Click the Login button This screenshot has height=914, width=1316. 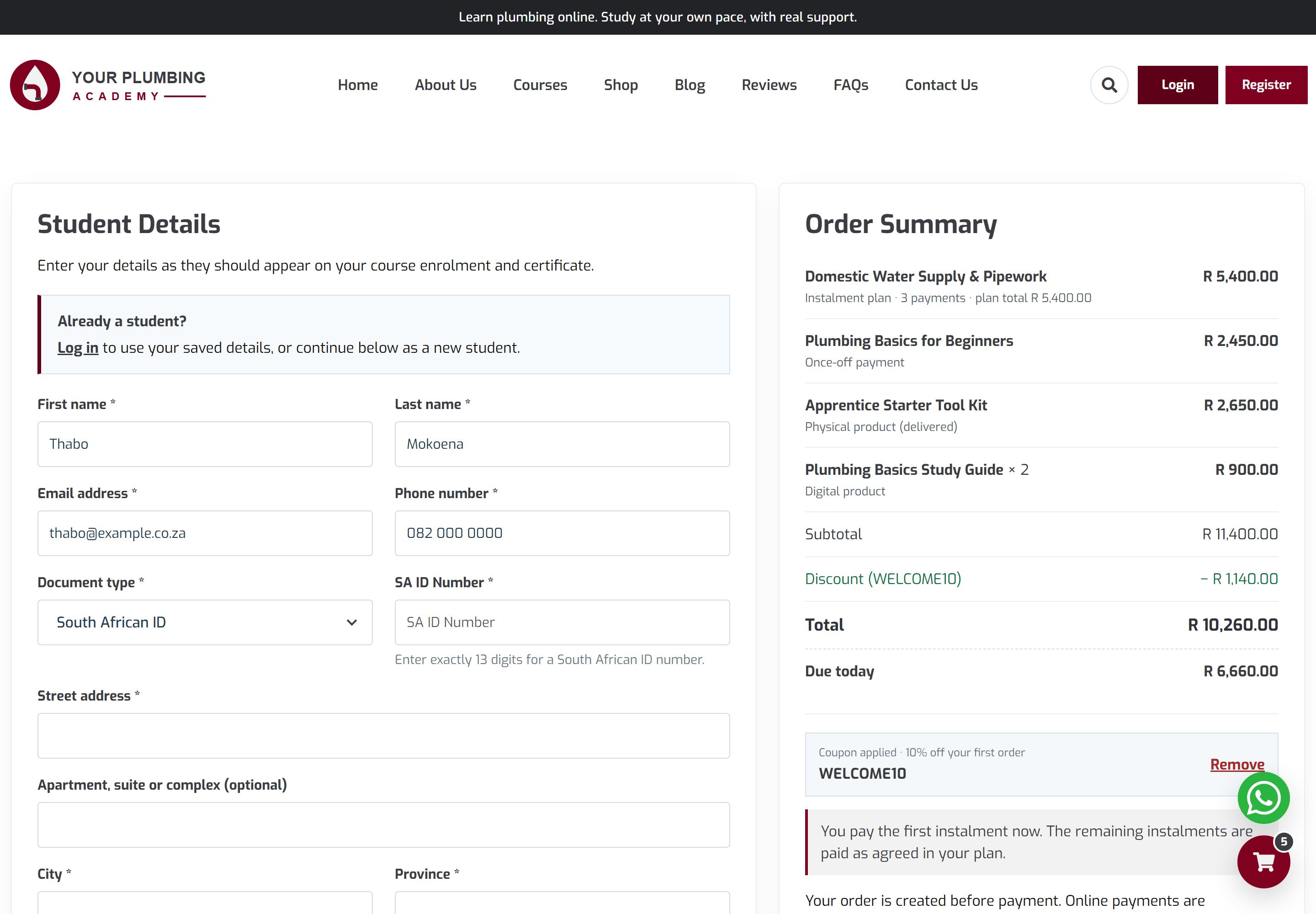click(x=1178, y=85)
